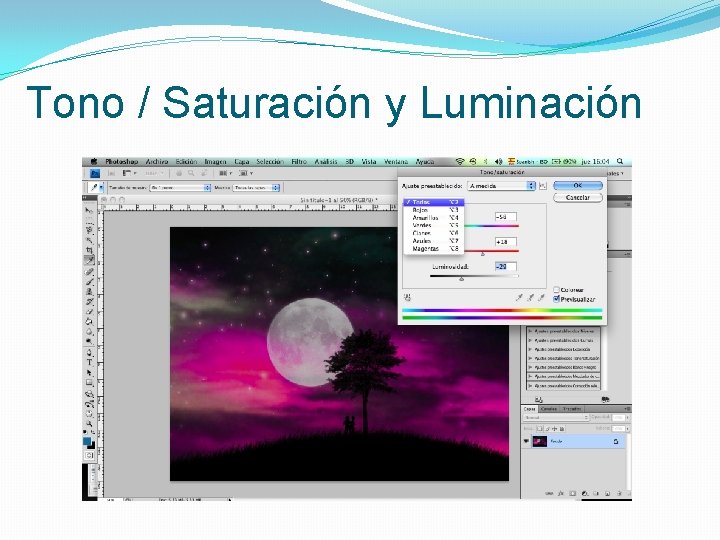Select the Clone Stamp tool
Viewport: 720px width, 540px height.
click(x=89, y=292)
